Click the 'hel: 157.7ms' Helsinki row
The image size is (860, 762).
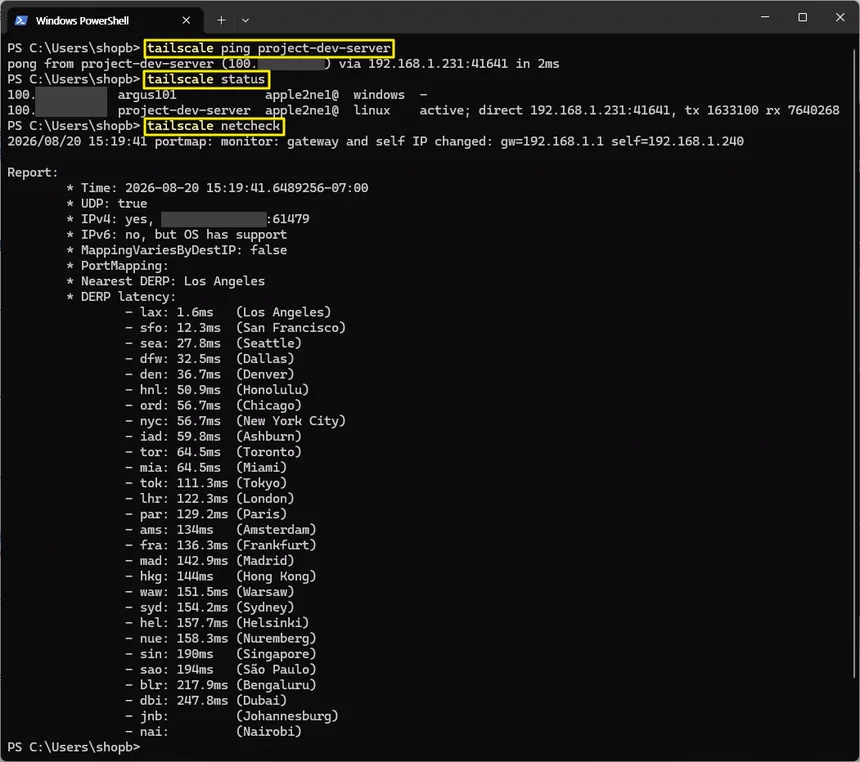pos(217,623)
